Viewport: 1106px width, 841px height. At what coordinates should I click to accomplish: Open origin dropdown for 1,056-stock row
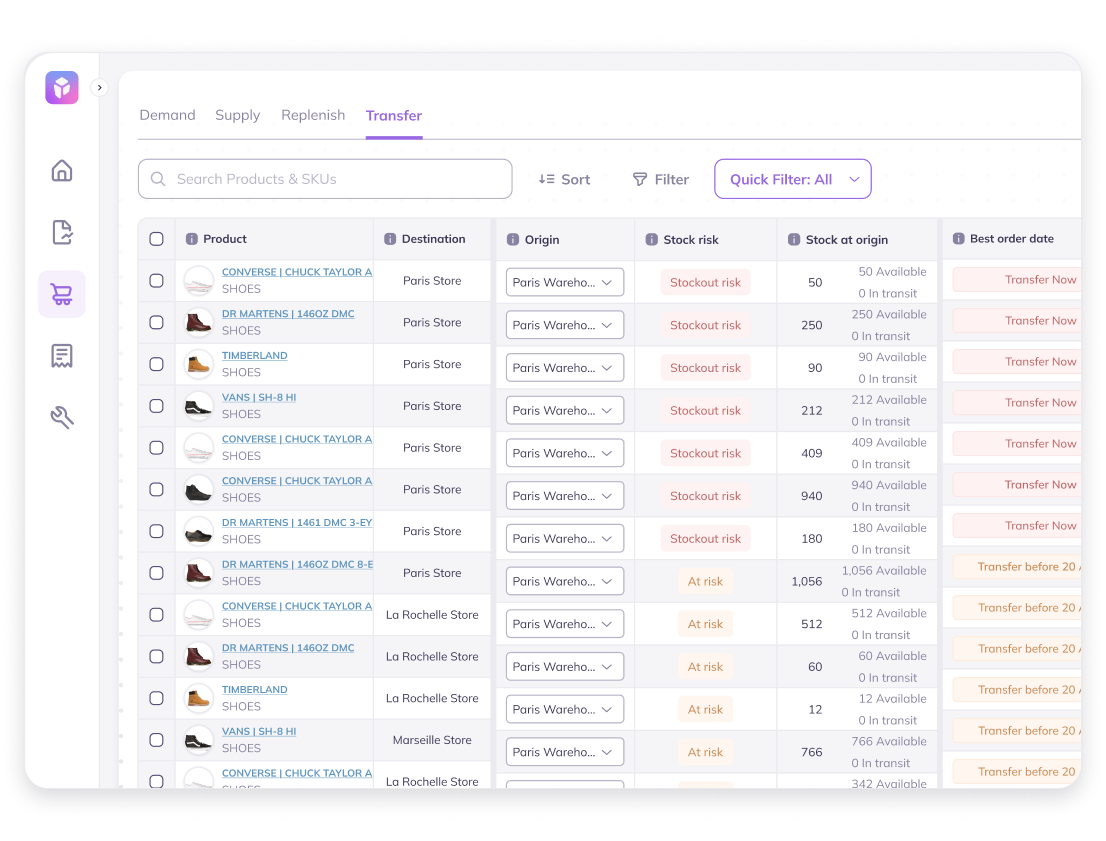tap(565, 581)
